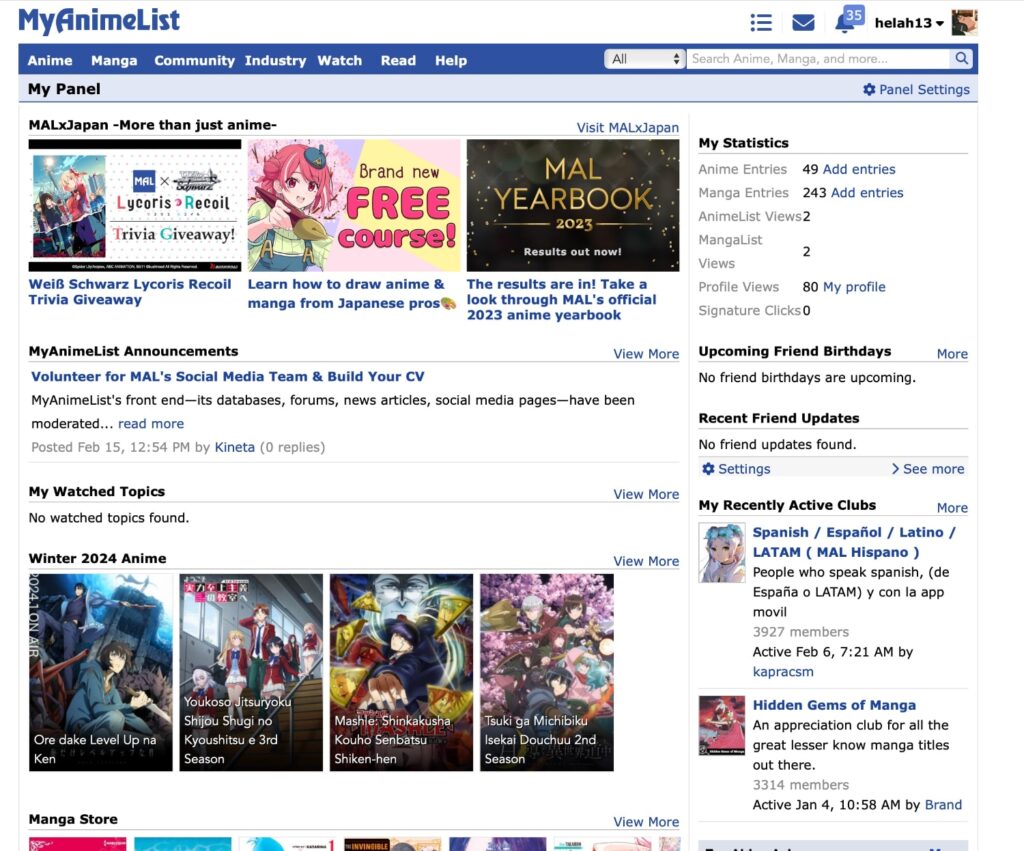Open the Watch menu

[x=340, y=60]
